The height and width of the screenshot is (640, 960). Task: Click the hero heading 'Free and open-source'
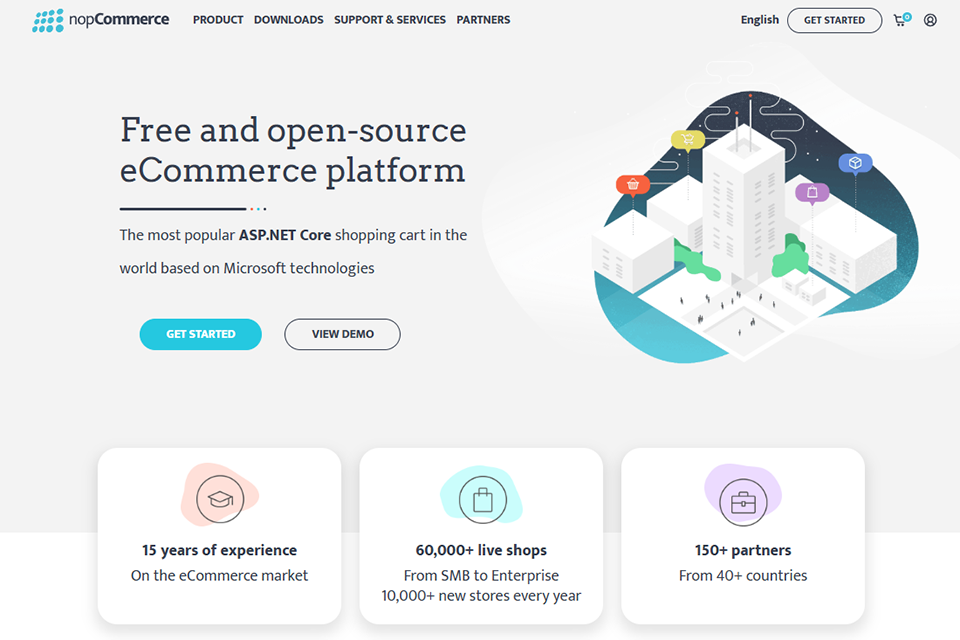pyautogui.click(x=293, y=130)
